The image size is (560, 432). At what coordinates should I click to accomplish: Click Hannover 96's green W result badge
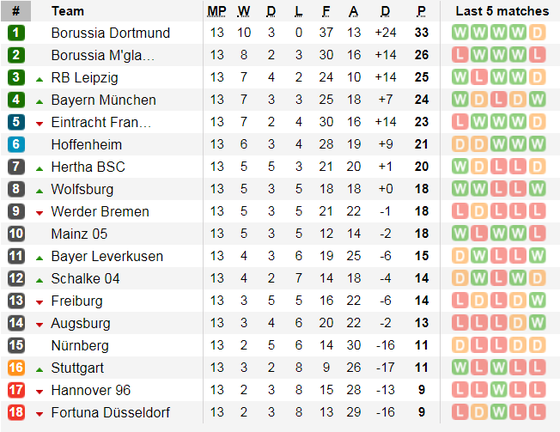click(499, 390)
